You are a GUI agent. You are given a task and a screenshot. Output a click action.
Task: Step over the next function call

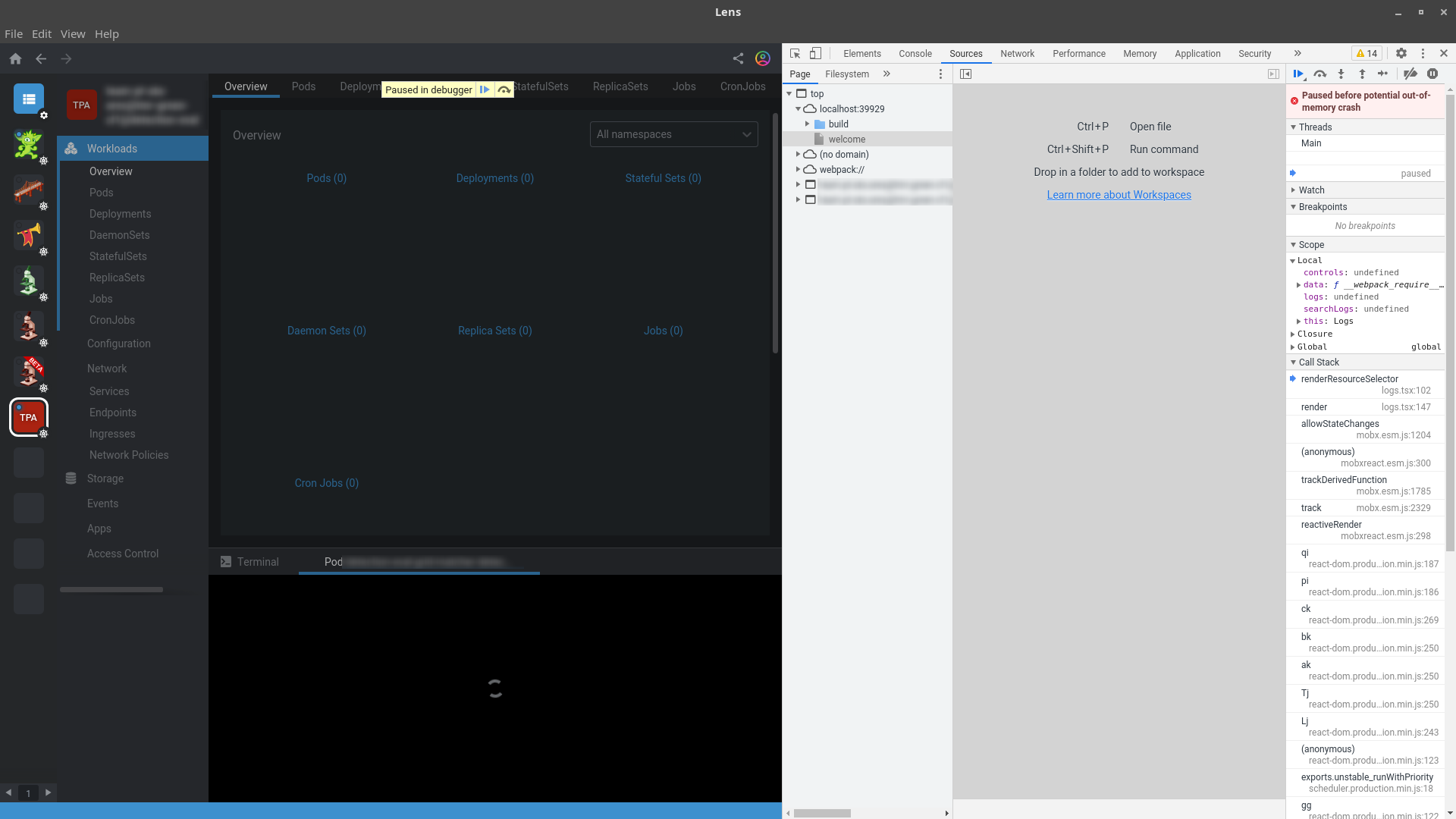(1320, 74)
